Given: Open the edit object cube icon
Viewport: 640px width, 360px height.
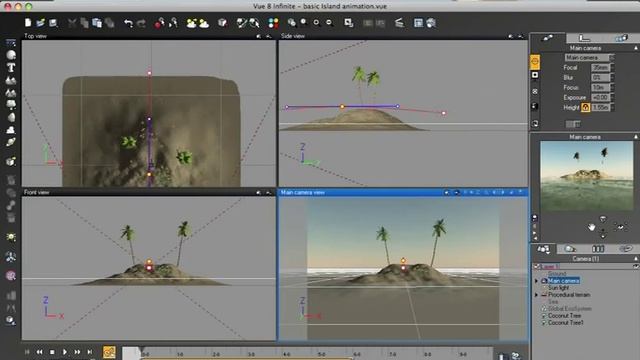Looking at the screenshot, I should [x=222, y=23].
